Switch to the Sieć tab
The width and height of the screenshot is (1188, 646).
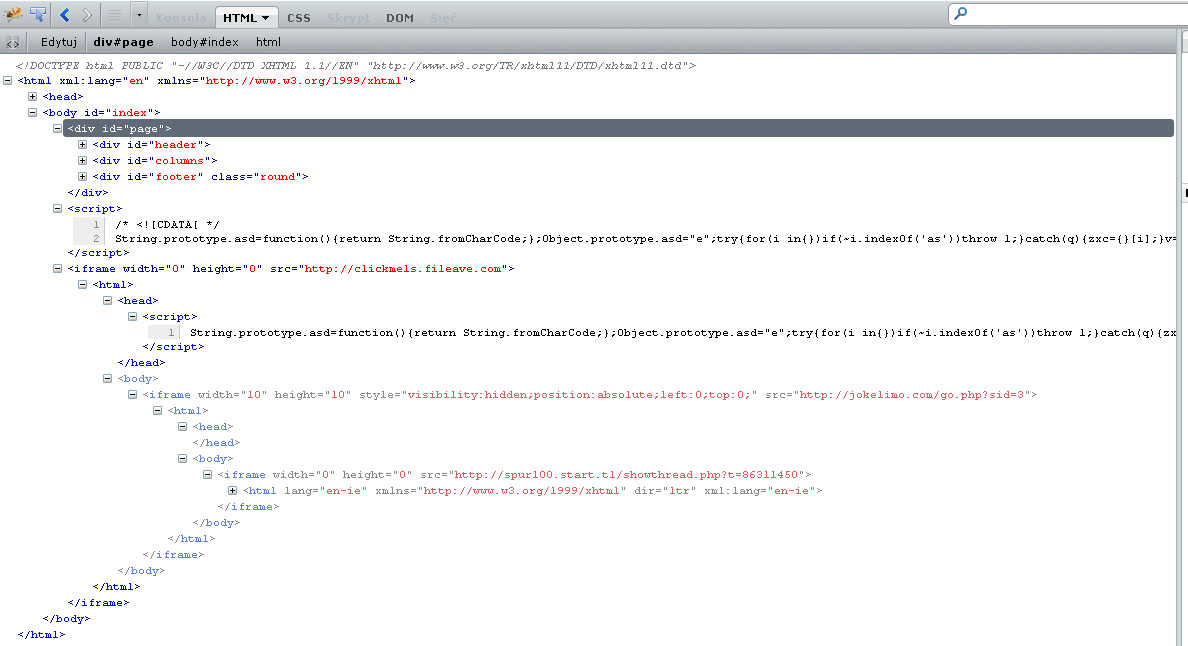[443, 18]
